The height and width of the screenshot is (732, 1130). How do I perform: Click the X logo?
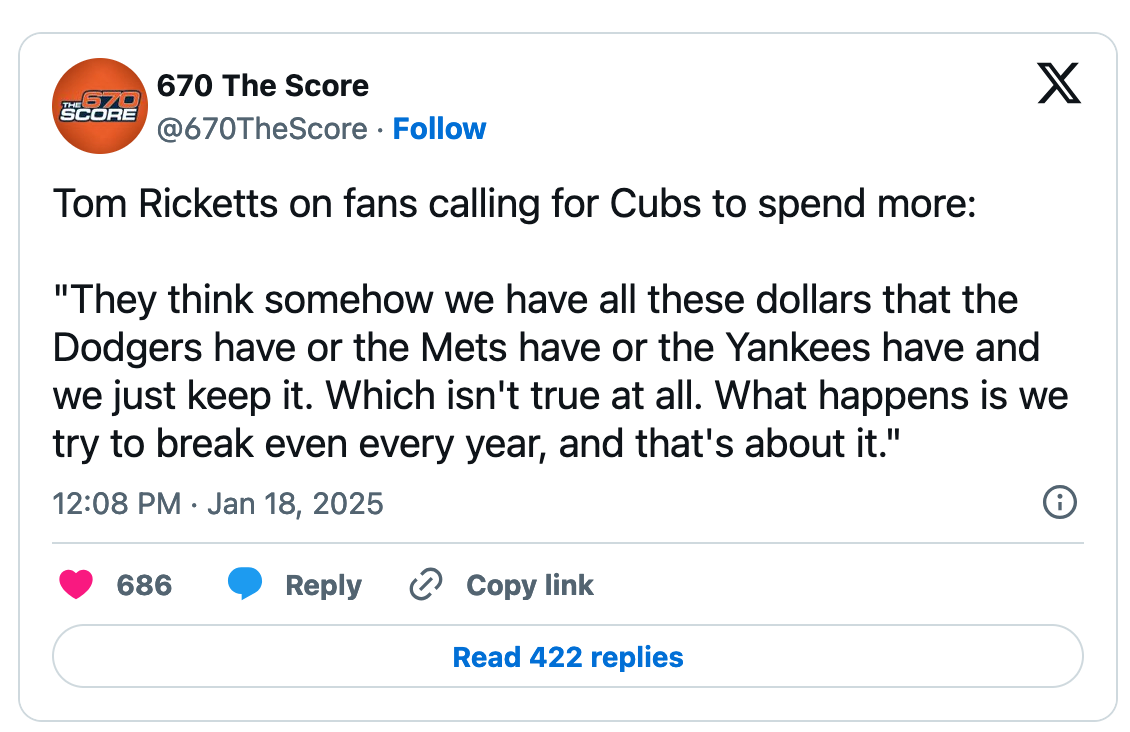[1059, 84]
